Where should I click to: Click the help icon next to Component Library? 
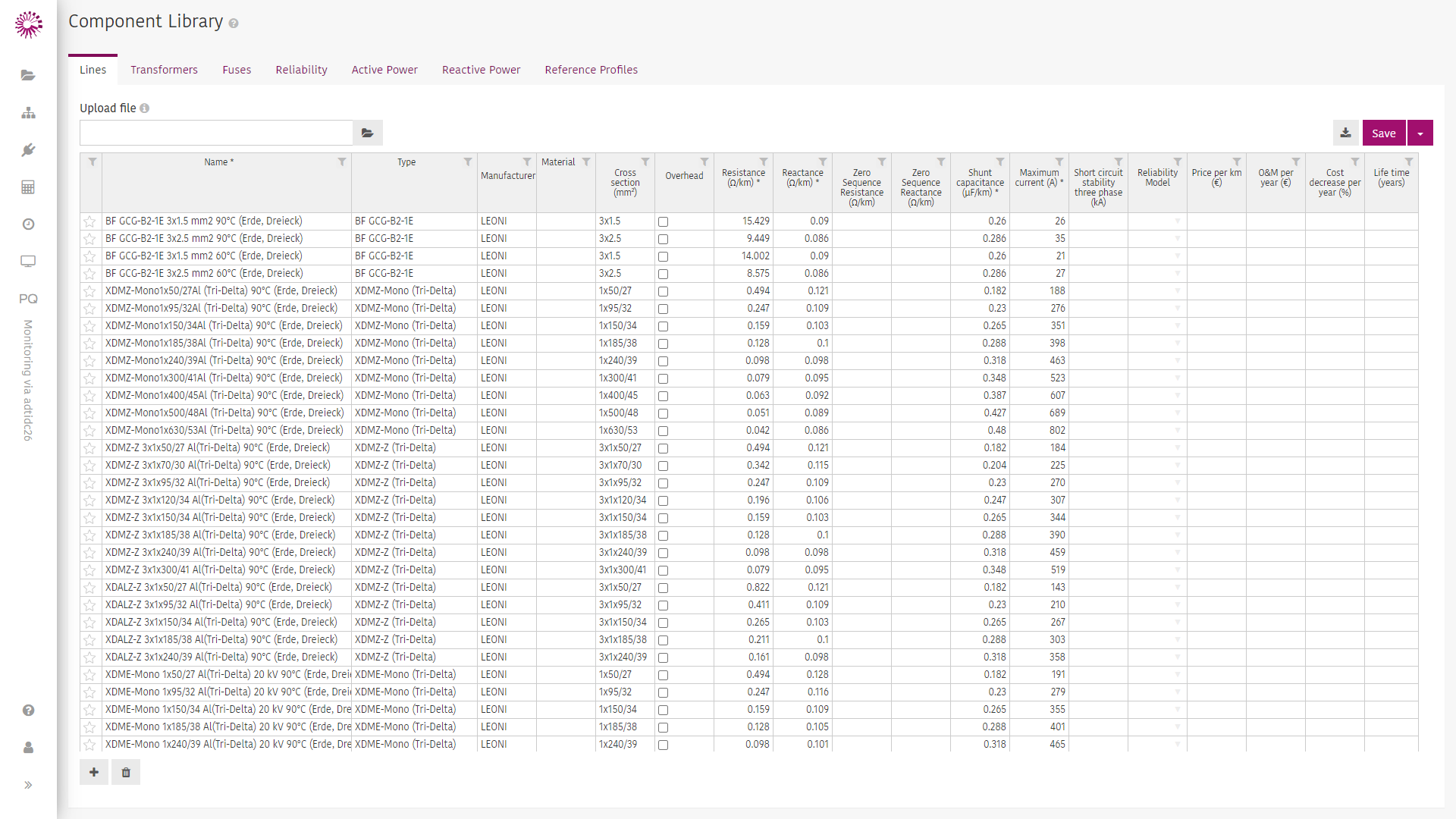tap(234, 24)
